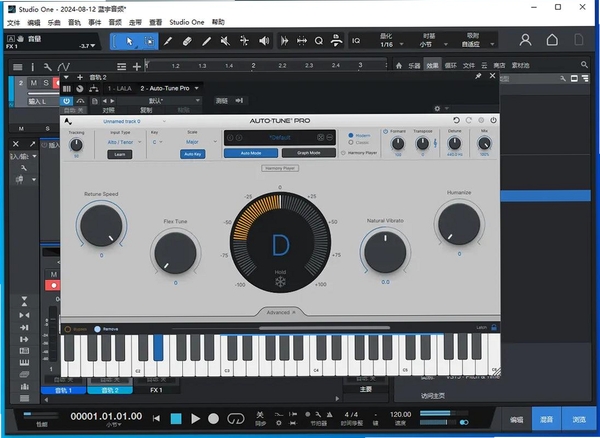Image resolution: width=600 pixels, height=438 pixels.
Task: Enable the Harmony Player radio option
Action: [x=343, y=153]
